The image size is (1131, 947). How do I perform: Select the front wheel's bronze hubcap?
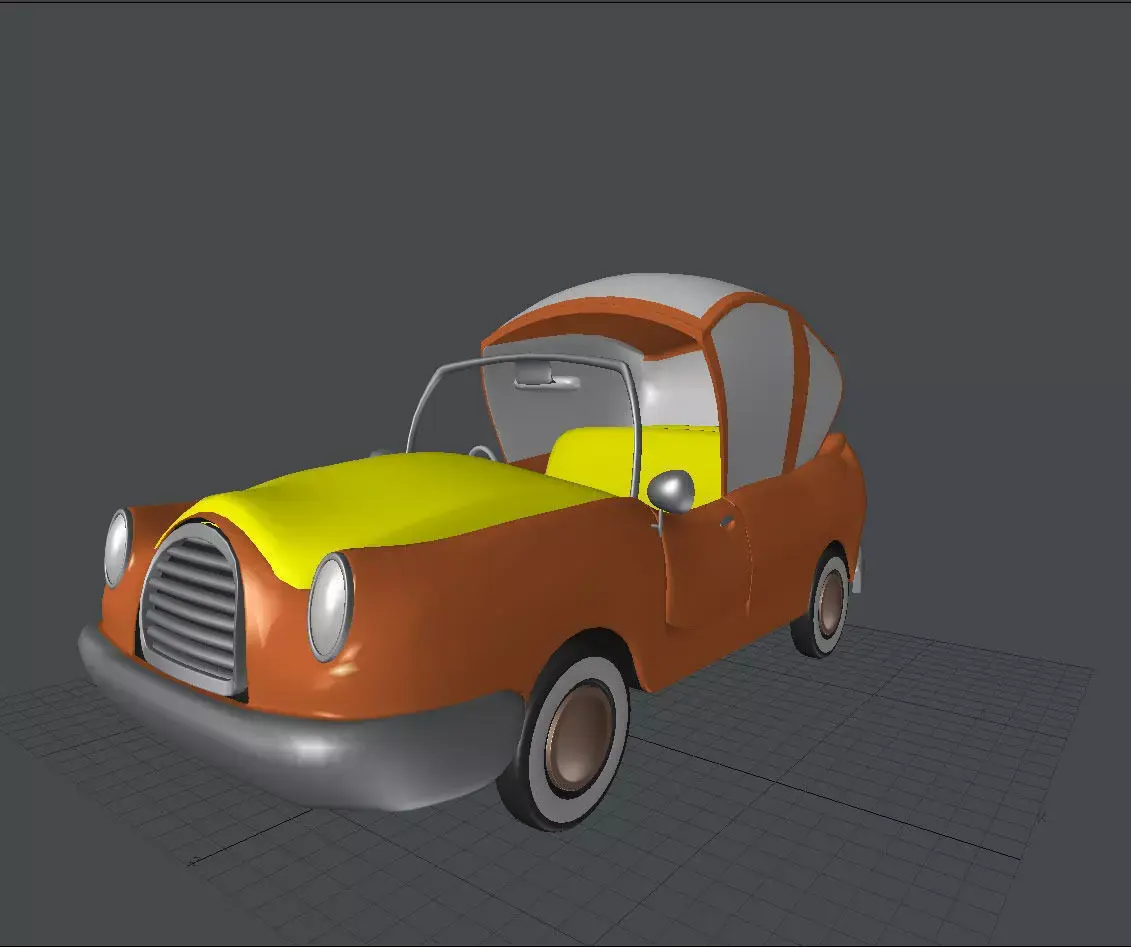[x=579, y=736]
